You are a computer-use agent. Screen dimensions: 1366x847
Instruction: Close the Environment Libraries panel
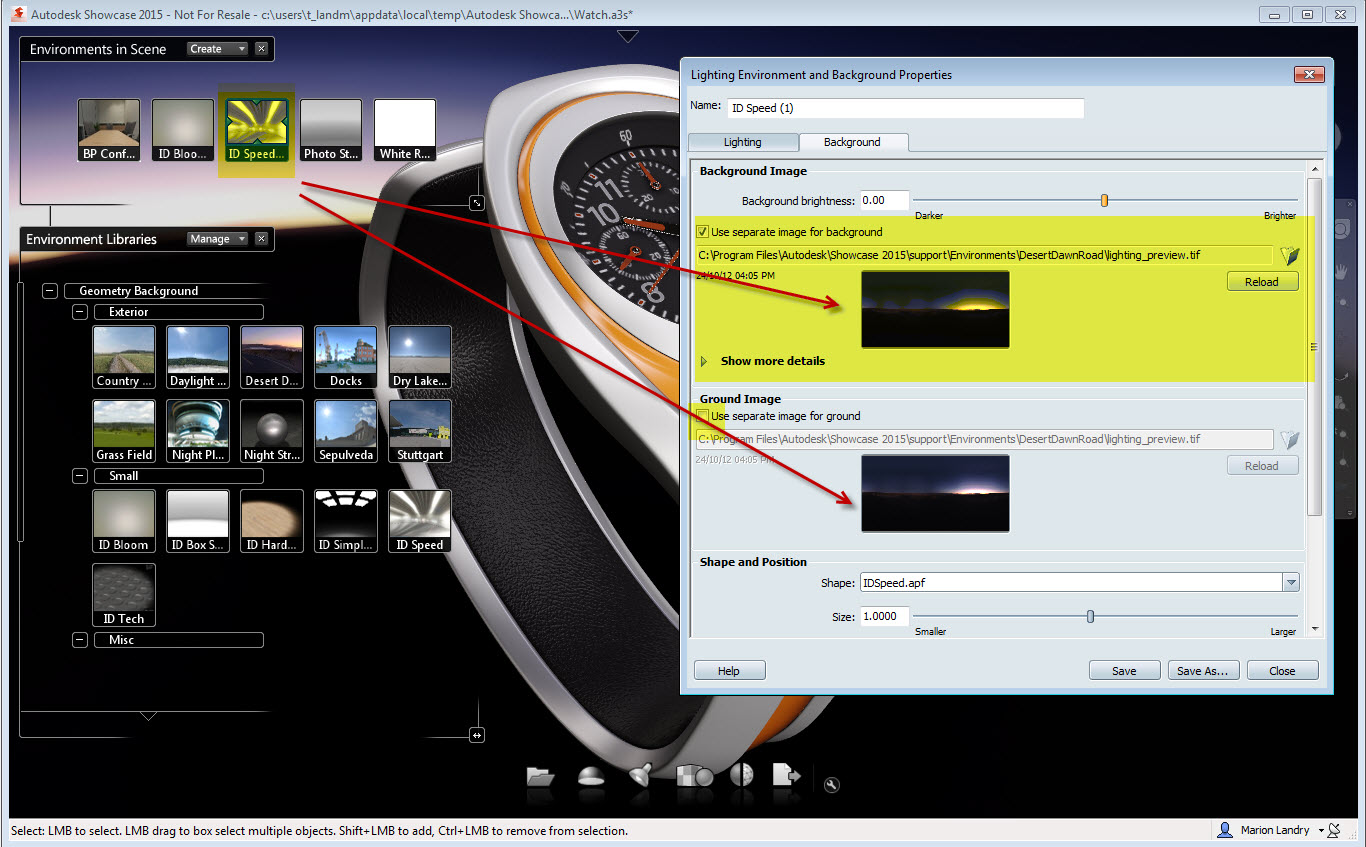click(x=261, y=239)
